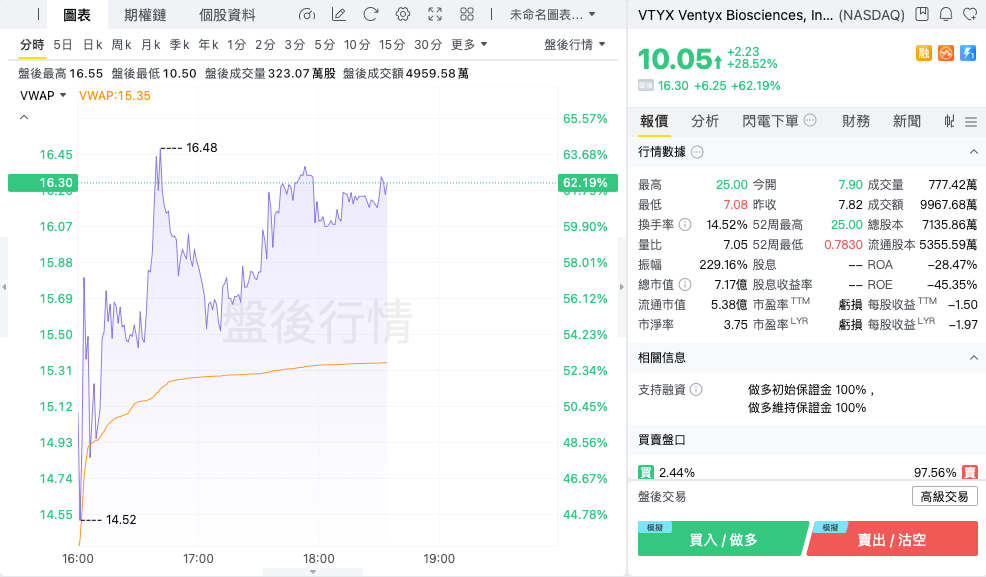This screenshot has width=986, height=577.
Task: Select the 2分 timeframe
Action: tap(265, 45)
